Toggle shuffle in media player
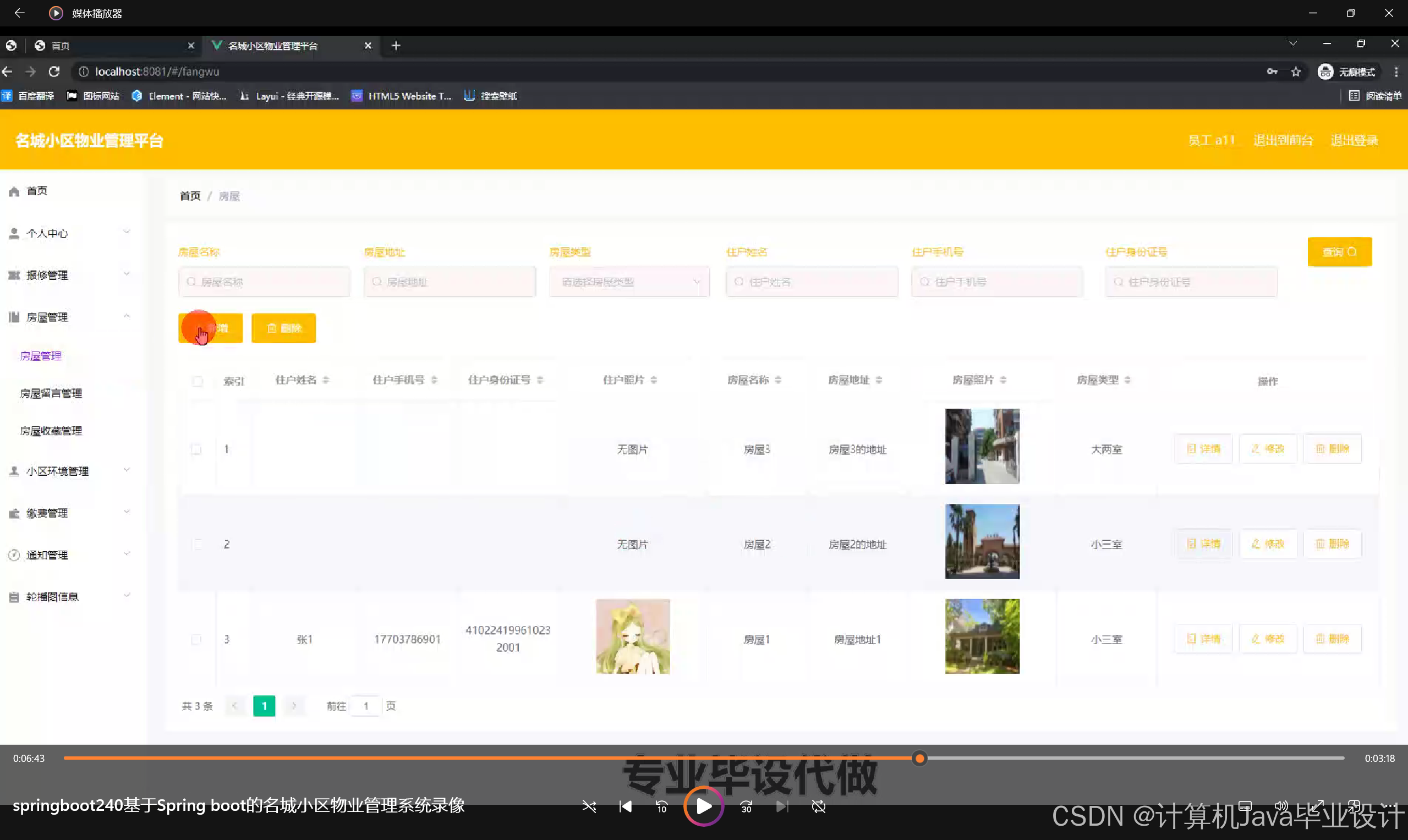Image resolution: width=1408 pixels, height=840 pixels. click(x=589, y=806)
